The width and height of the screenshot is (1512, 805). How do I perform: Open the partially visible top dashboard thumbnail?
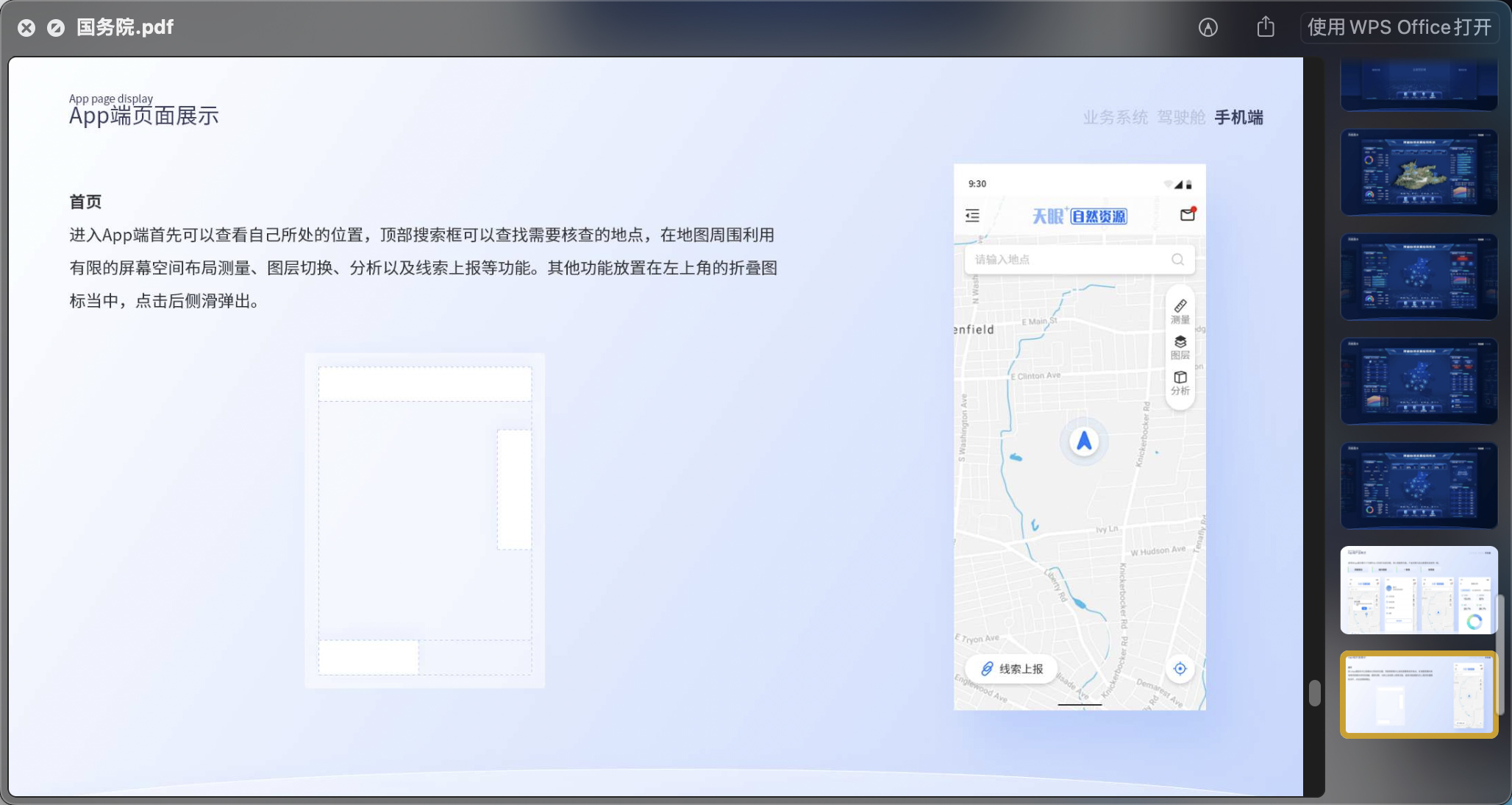pos(1419,85)
